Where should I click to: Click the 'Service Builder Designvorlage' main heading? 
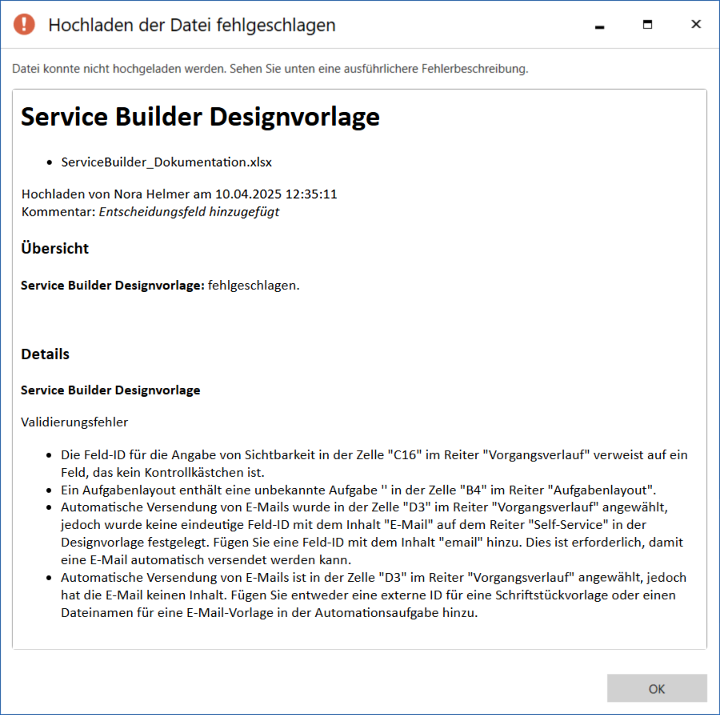(x=200, y=116)
